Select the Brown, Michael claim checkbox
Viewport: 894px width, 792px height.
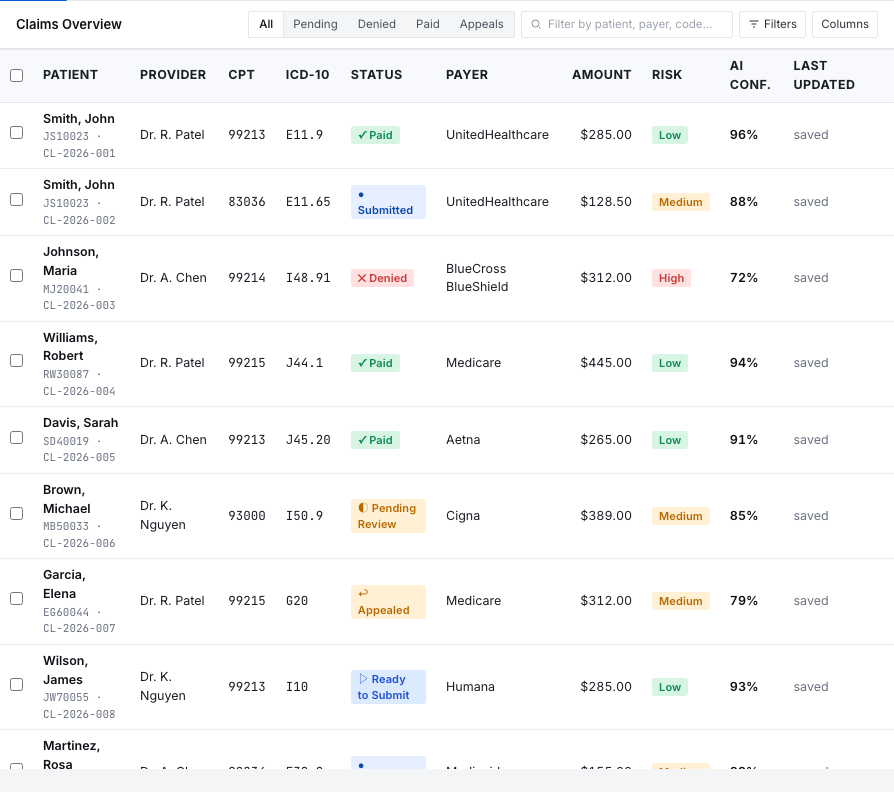tap(17, 514)
